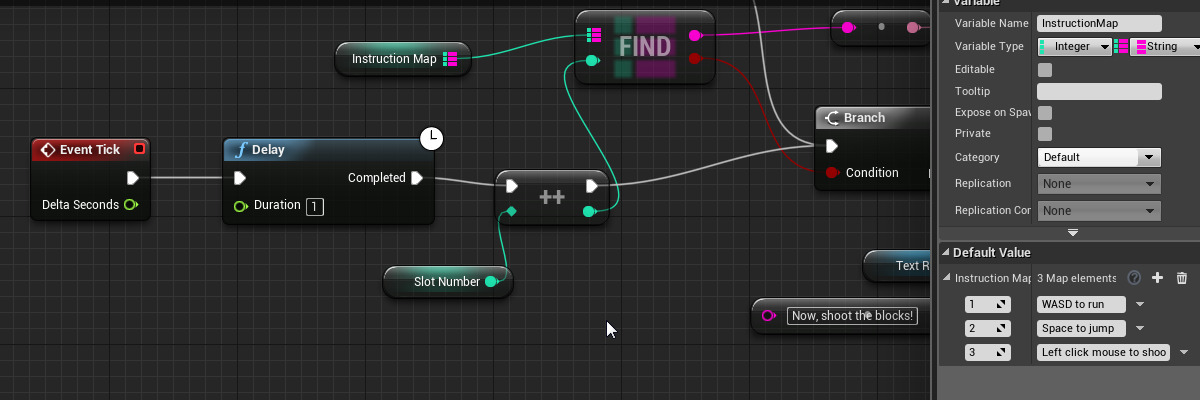Enable the Expose on Spawn checkbox

(x=1045, y=113)
